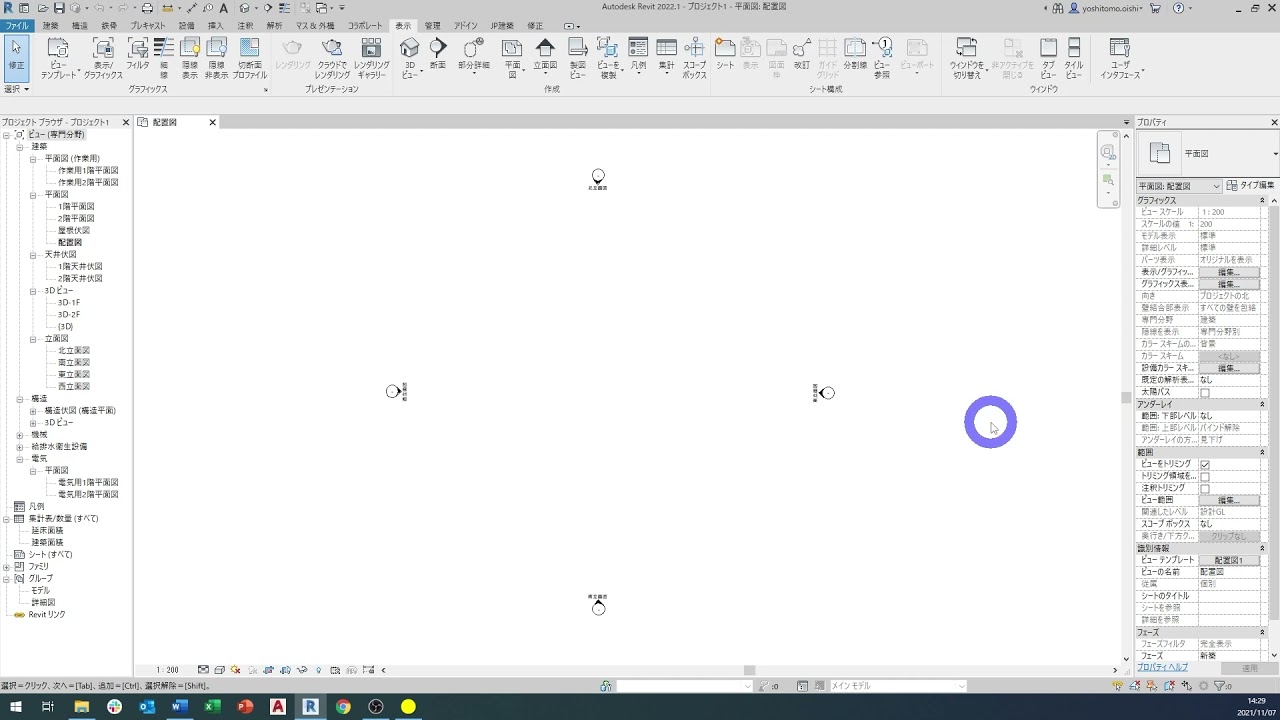
Task: Switch to the アドイン ribbon tab
Action: click(x=466, y=26)
